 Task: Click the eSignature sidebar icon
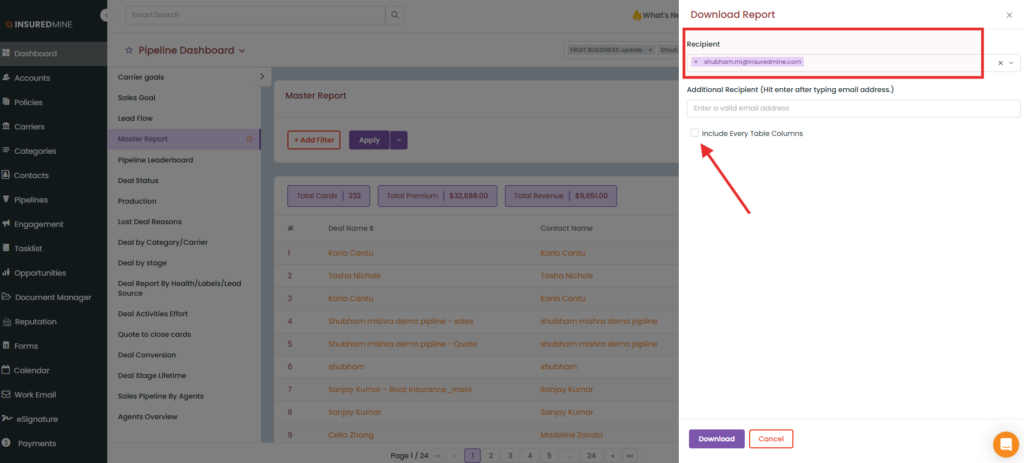[x=6, y=419]
